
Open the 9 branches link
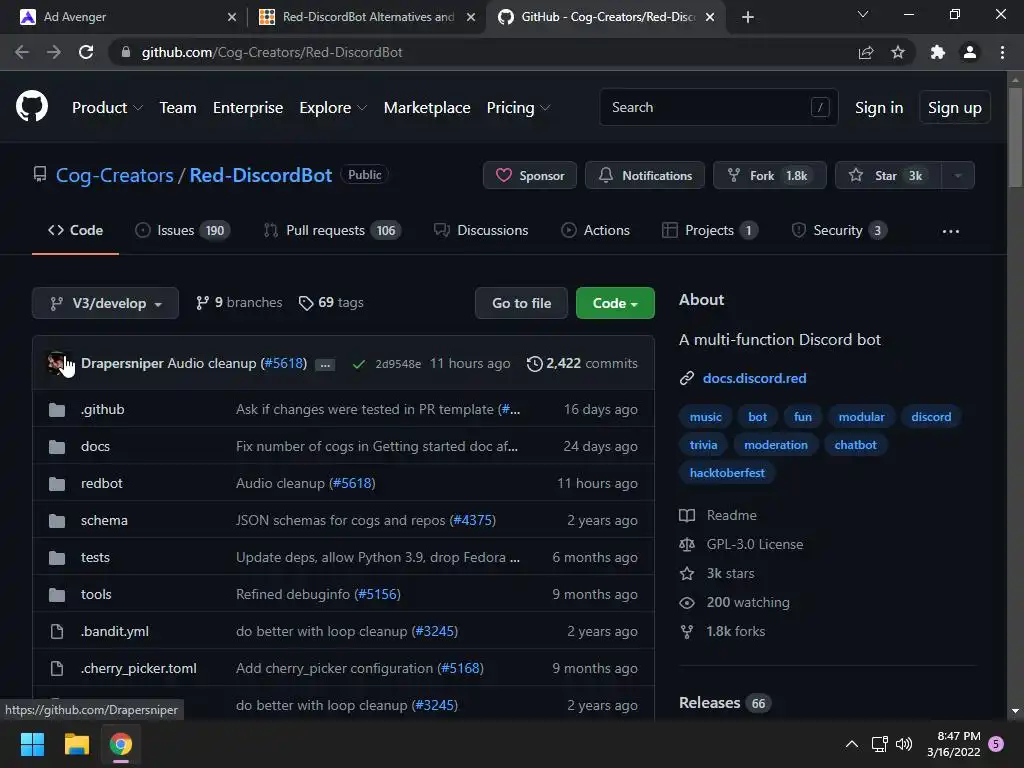[x=239, y=302]
